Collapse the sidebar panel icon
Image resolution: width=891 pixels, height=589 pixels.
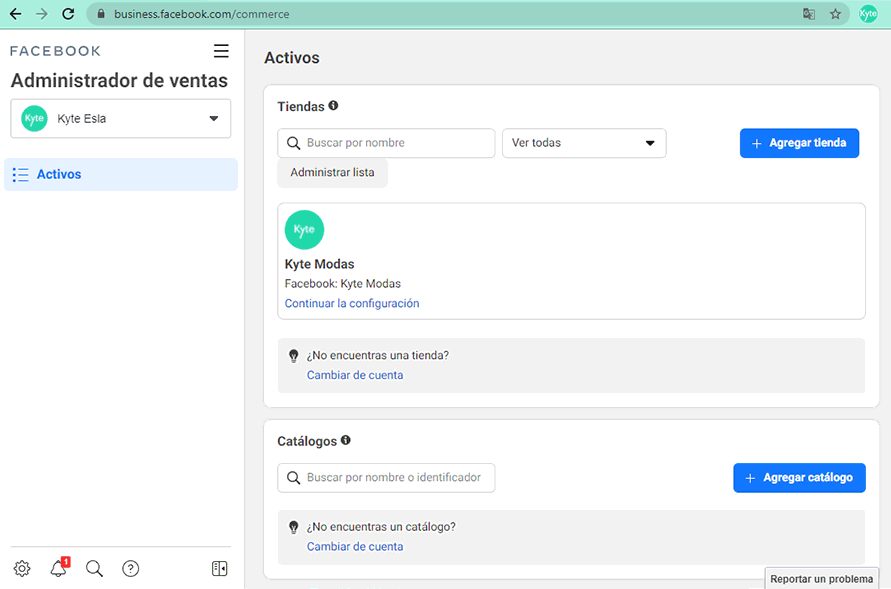(x=220, y=568)
